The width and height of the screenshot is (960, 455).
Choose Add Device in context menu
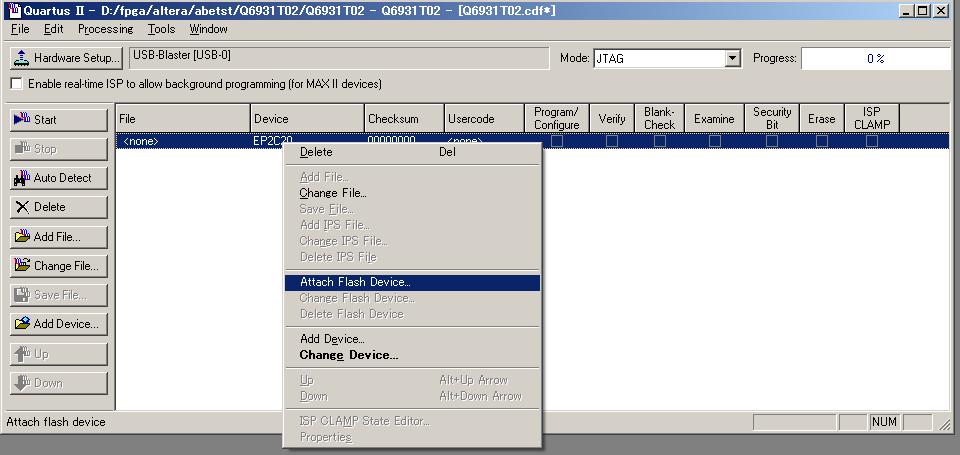[412, 339]
